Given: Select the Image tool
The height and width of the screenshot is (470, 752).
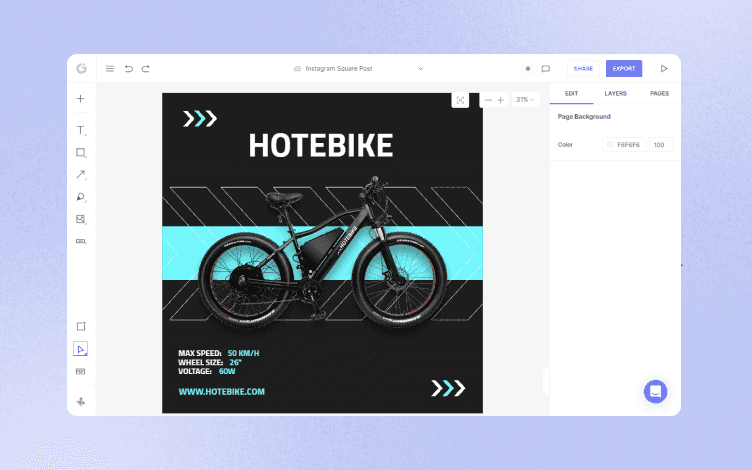Looking at the screenshot, I should [81, 219].
